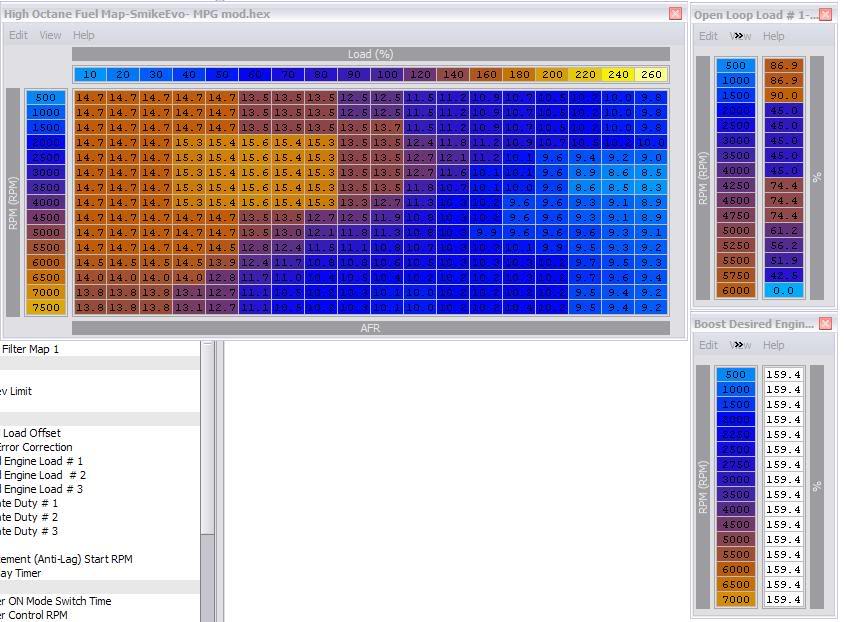Open View menu in Boost Desired Engine window
Image resolution: width=844 pixels, height=622 pixels.
tap(740, 345)
